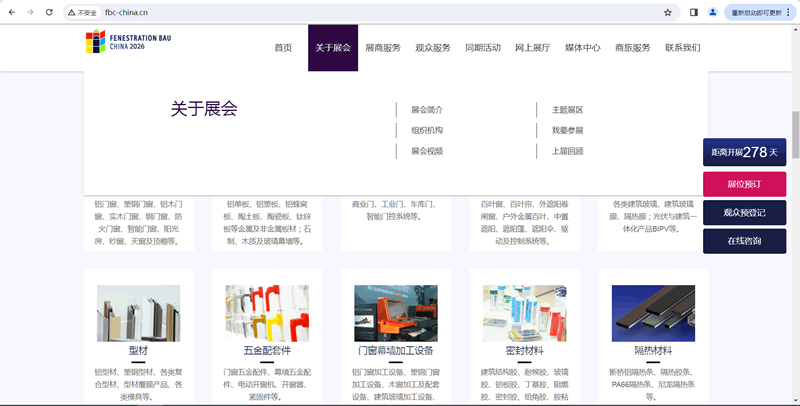Viewport: 800px width, 406px height.
Task: Open the browser side panel icon
Action: coord(694,13)
